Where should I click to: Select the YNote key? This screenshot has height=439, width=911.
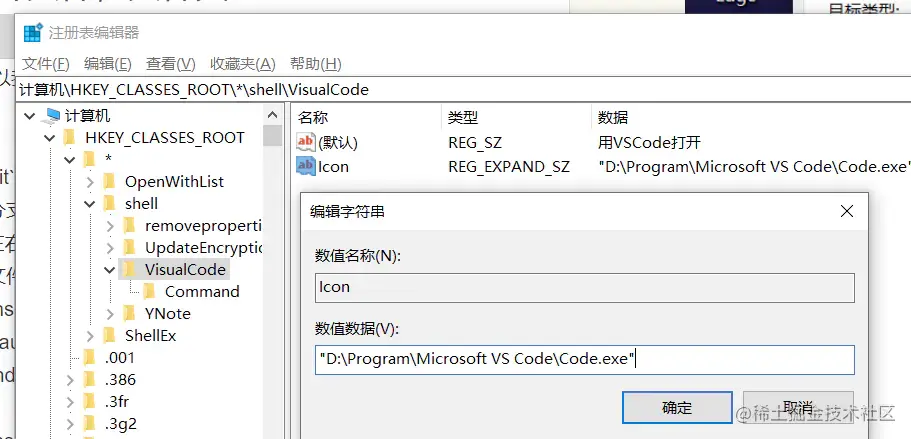pos(168,314)
